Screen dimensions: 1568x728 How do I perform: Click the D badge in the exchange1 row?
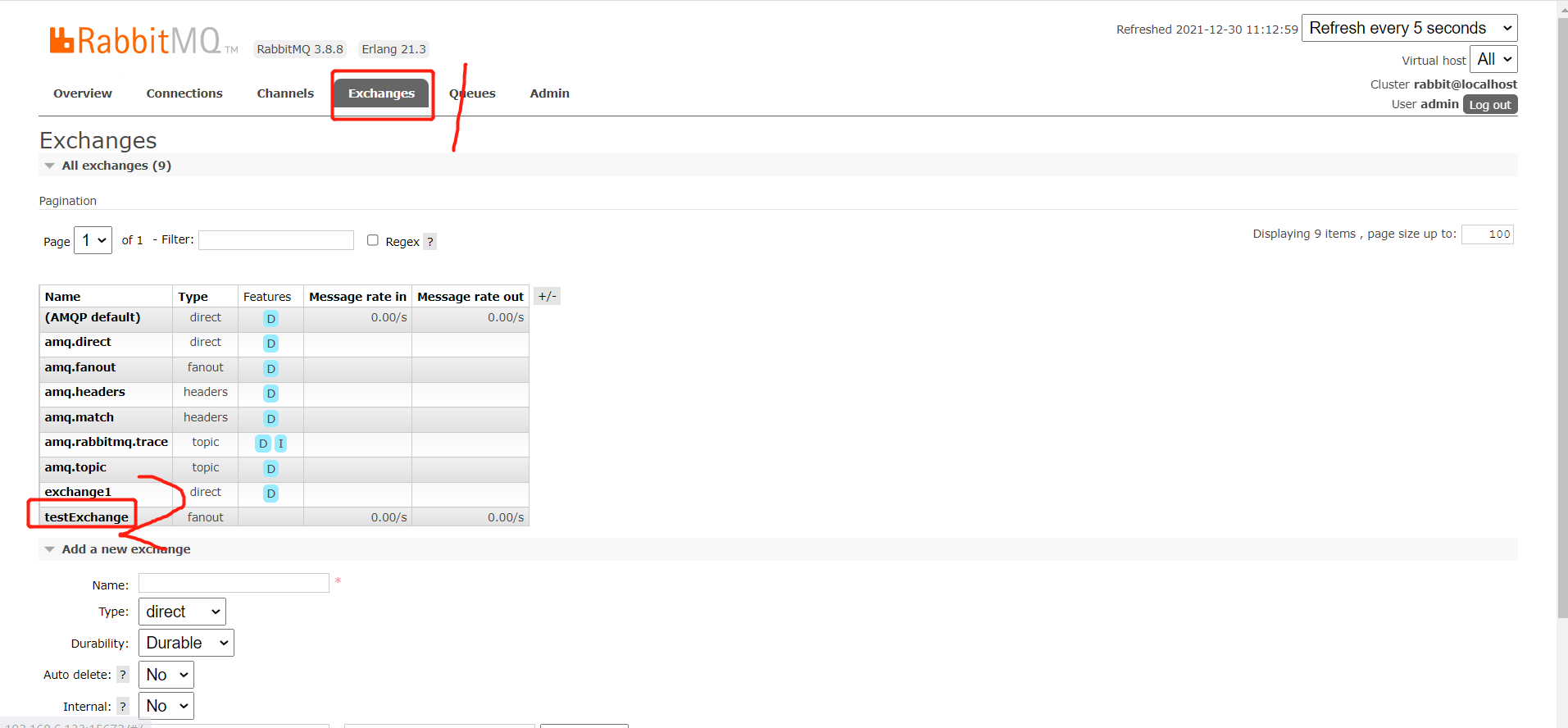(x=271, y=494)
